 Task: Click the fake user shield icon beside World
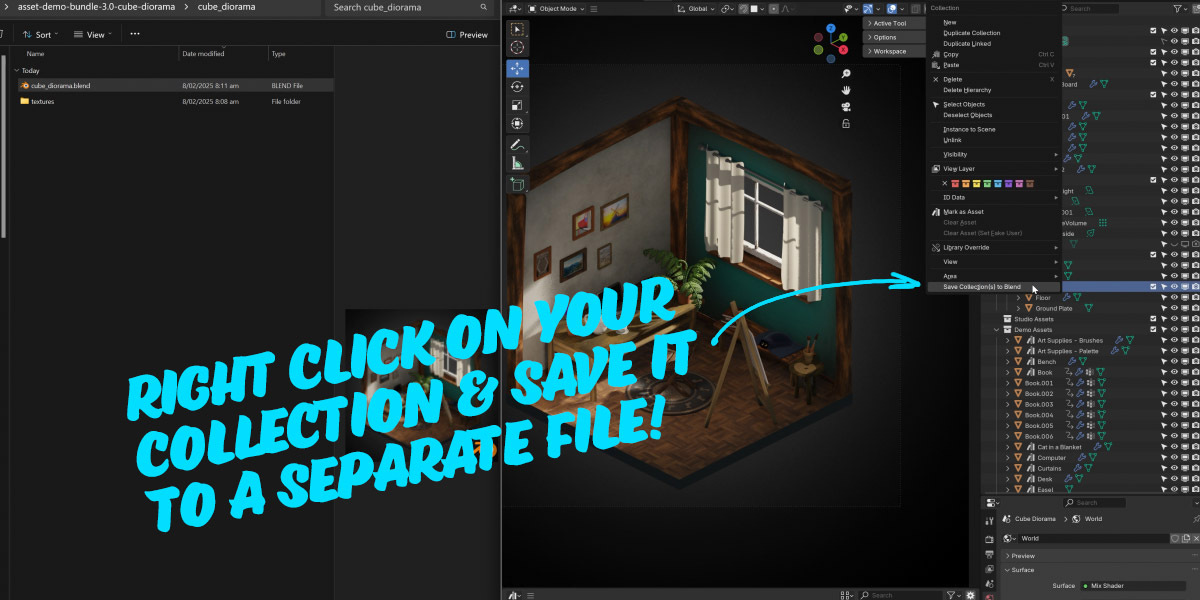[1175, 538]
